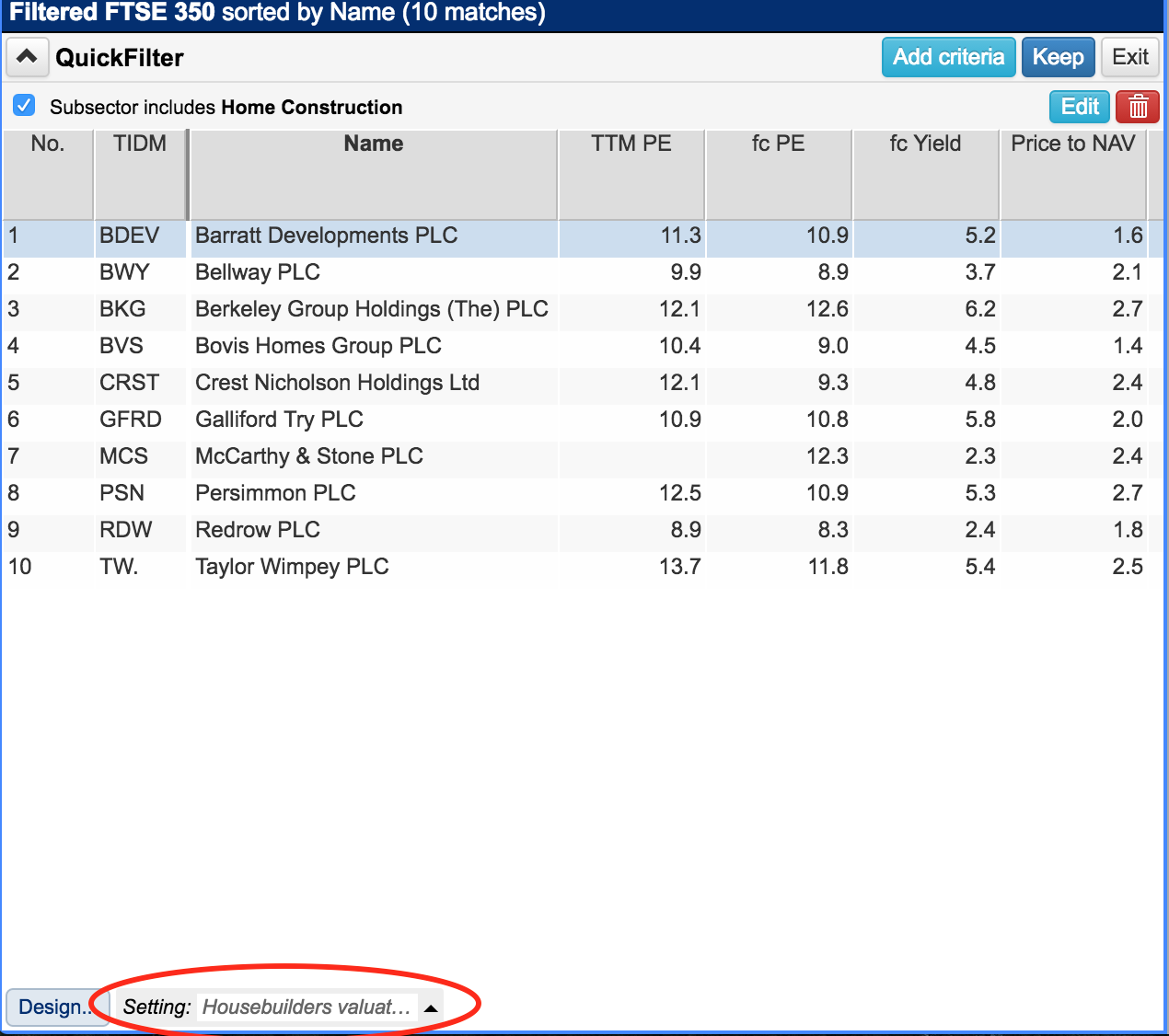The width and height of the screenshot is (1169, 1036).
Task: Select Bovis Homes Group PLC
Action: coord(318,346)
